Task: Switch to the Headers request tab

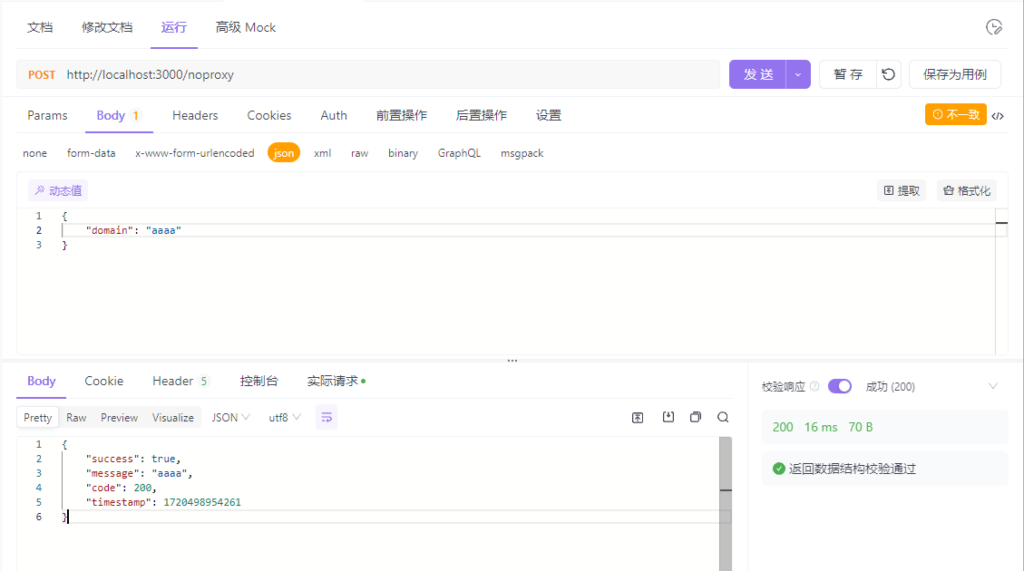Action: coord(195,116)
